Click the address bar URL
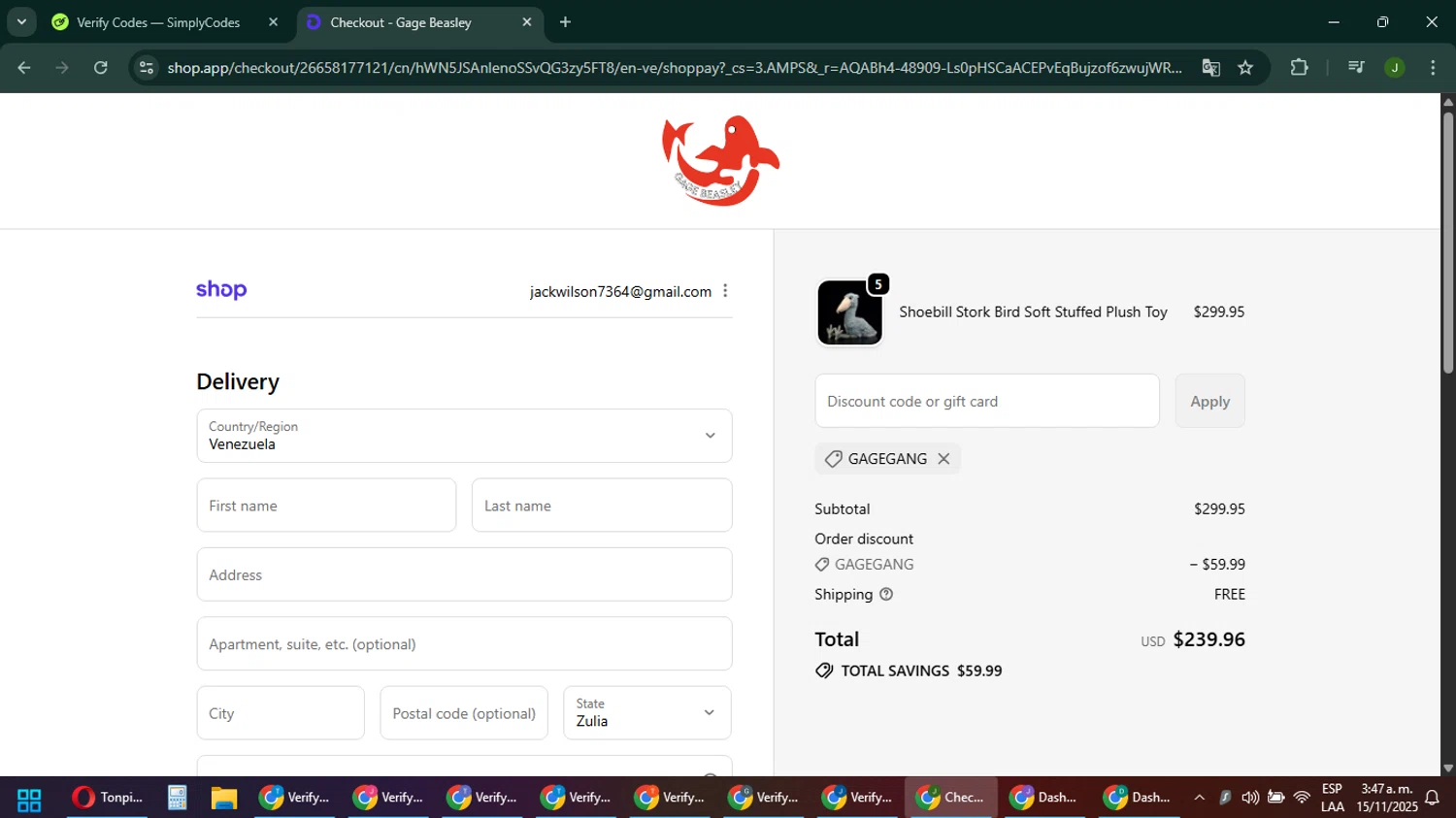 [674, 68]
